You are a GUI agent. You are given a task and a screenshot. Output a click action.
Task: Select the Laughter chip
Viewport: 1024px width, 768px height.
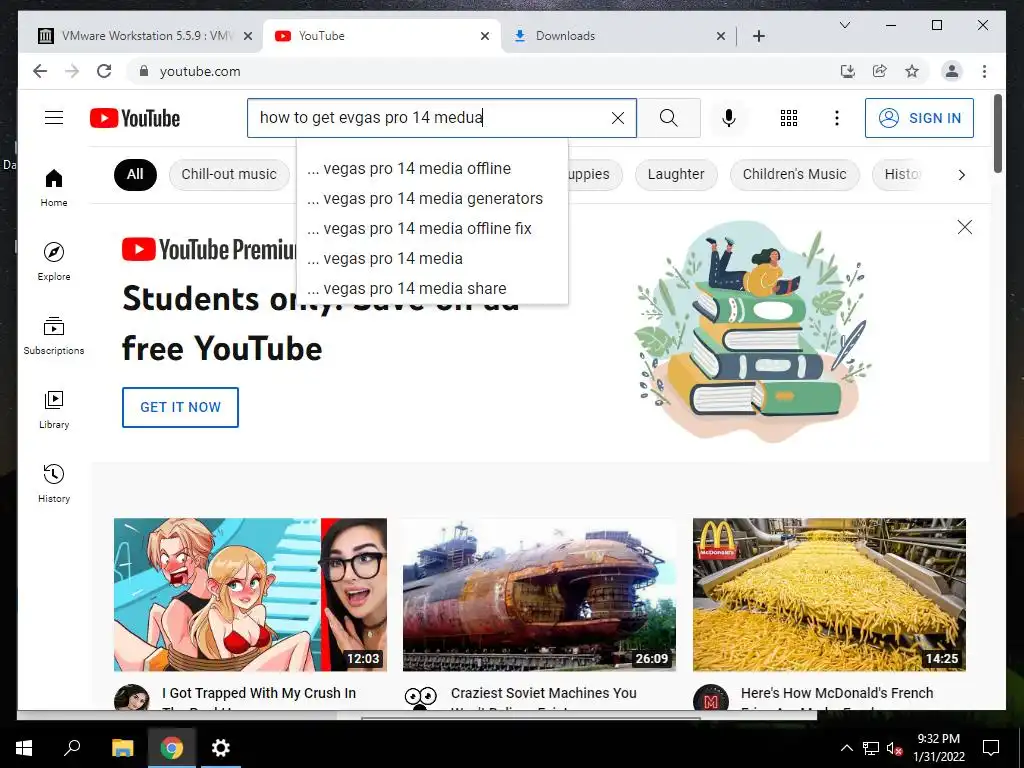676,174
